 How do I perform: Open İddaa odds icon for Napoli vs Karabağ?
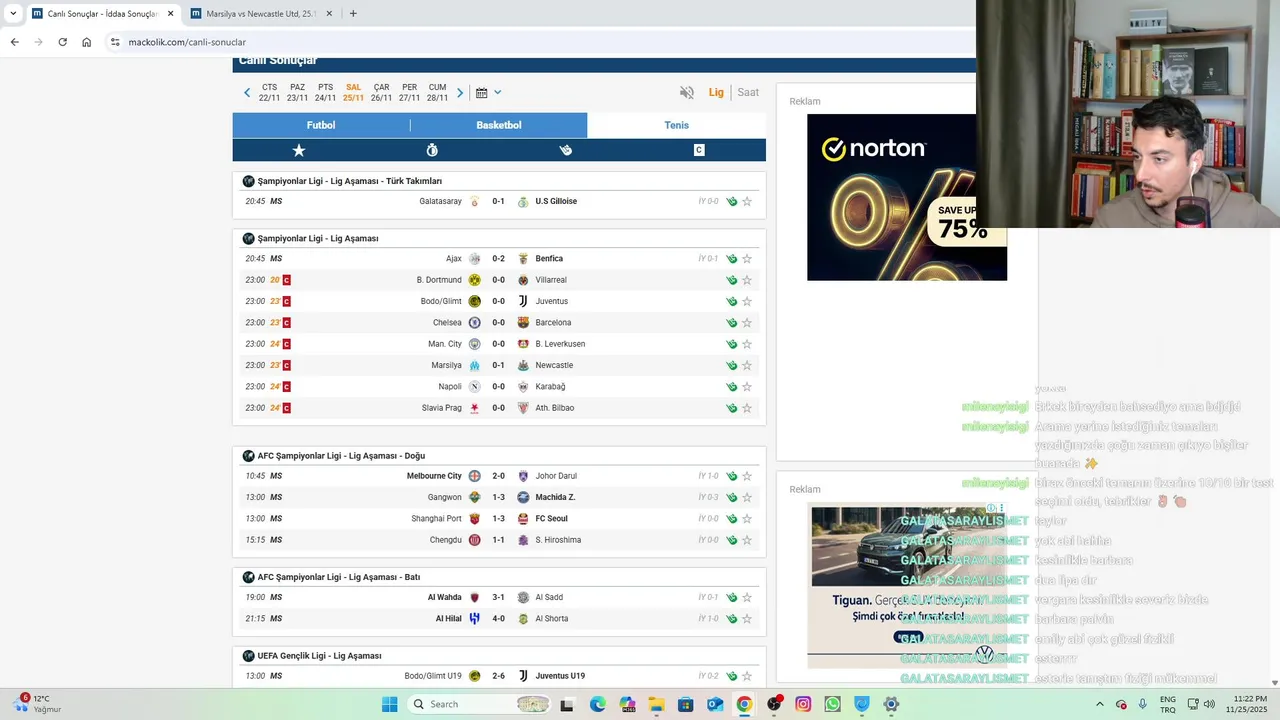pos(732,386)
